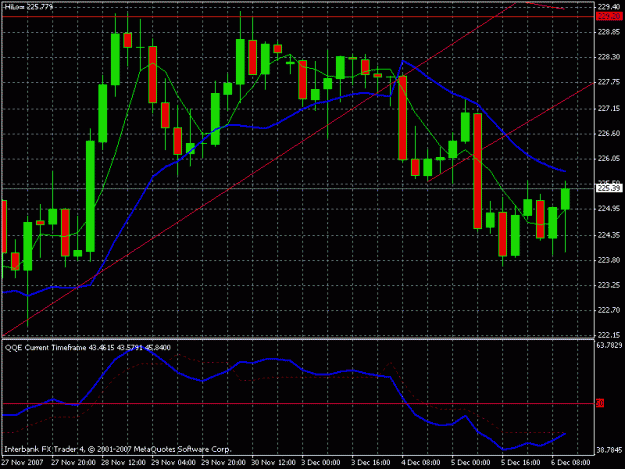Click the 224.95 price axis label
Screen dimensions: 625x469
pos(609,209)
